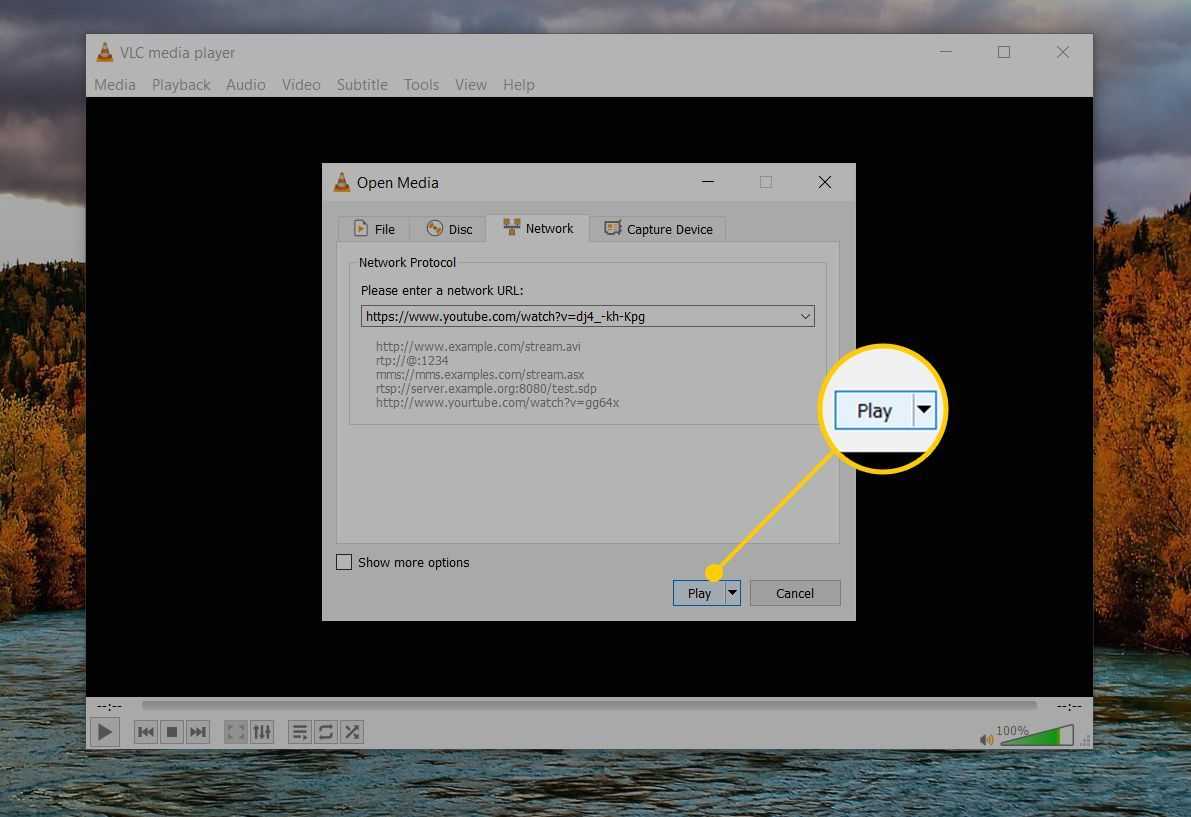Open the View menu

[x=471, y=85]
